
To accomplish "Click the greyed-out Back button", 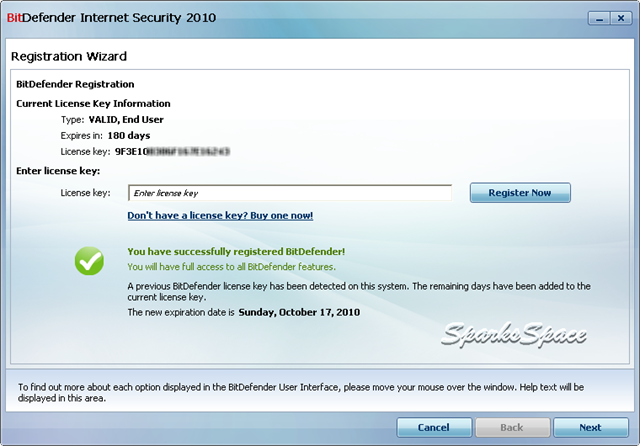I will (x=512, y=427).
